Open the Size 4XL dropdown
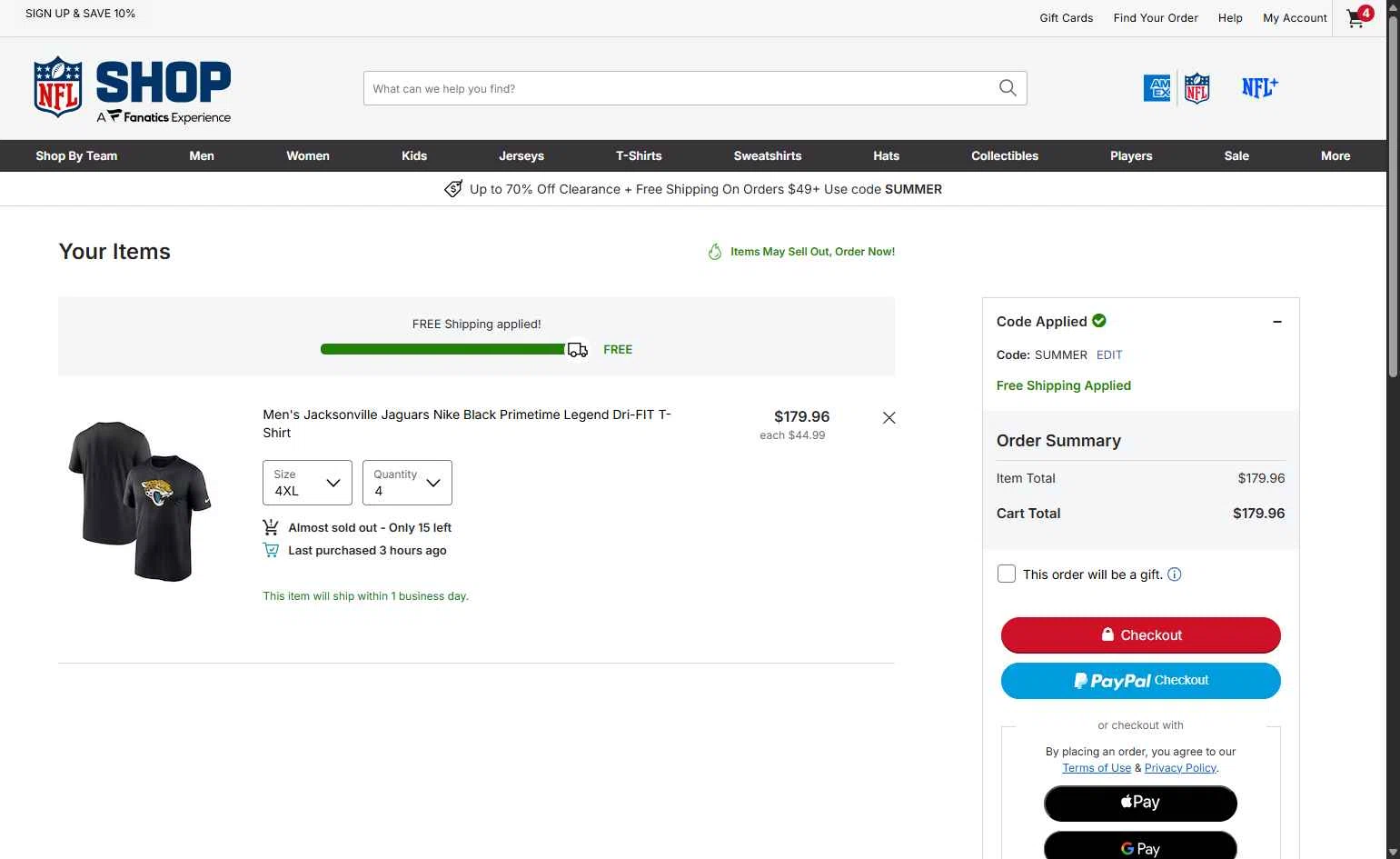The height and width of the screenshot is (859, 1400). [307, 483]
